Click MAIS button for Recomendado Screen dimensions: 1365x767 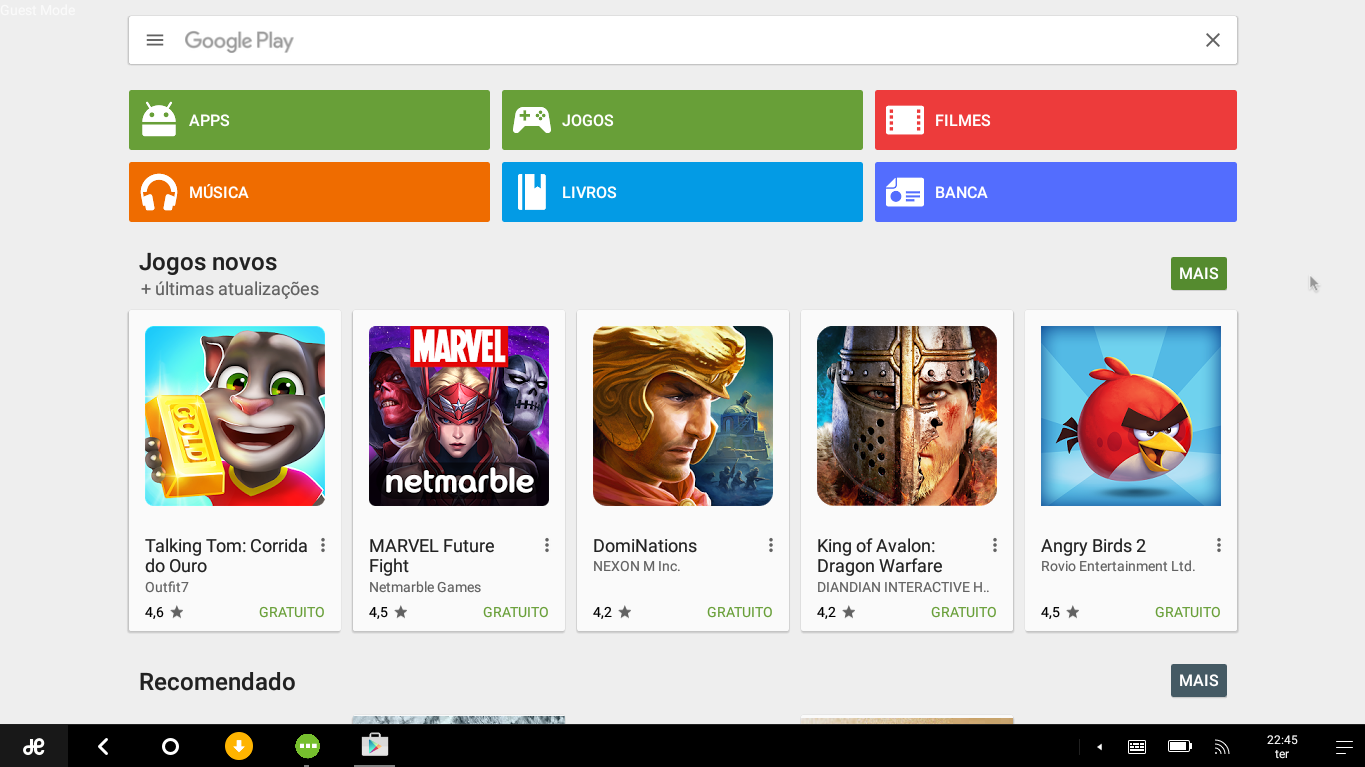pos(1199,680)
